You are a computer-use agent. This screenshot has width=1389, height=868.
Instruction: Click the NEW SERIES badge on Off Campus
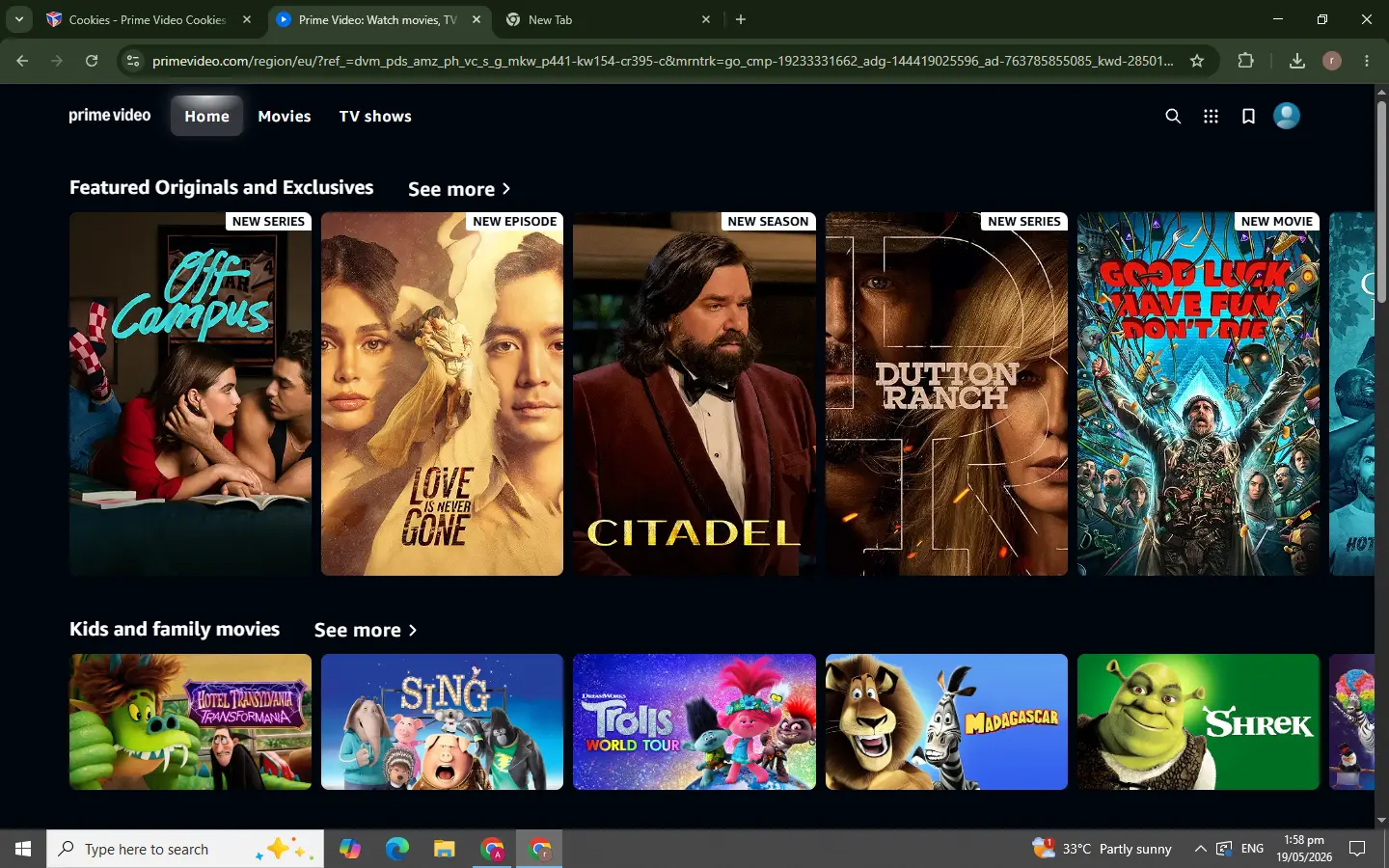click(x=268, y=221)
